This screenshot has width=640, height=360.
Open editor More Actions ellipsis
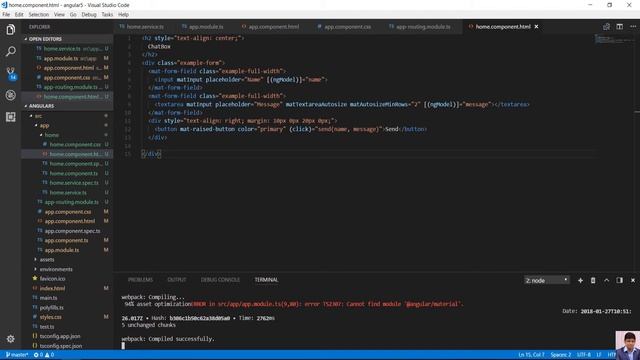click(x=633, y=27)
